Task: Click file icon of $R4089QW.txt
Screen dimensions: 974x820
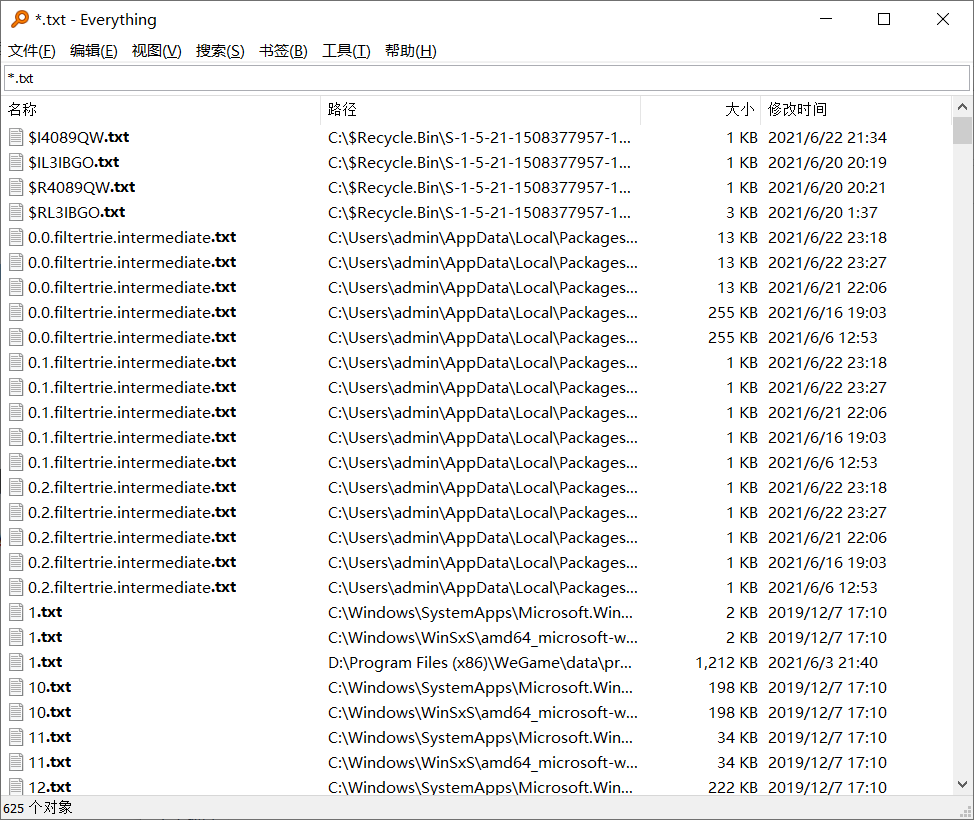Action: tap(16, 187)
